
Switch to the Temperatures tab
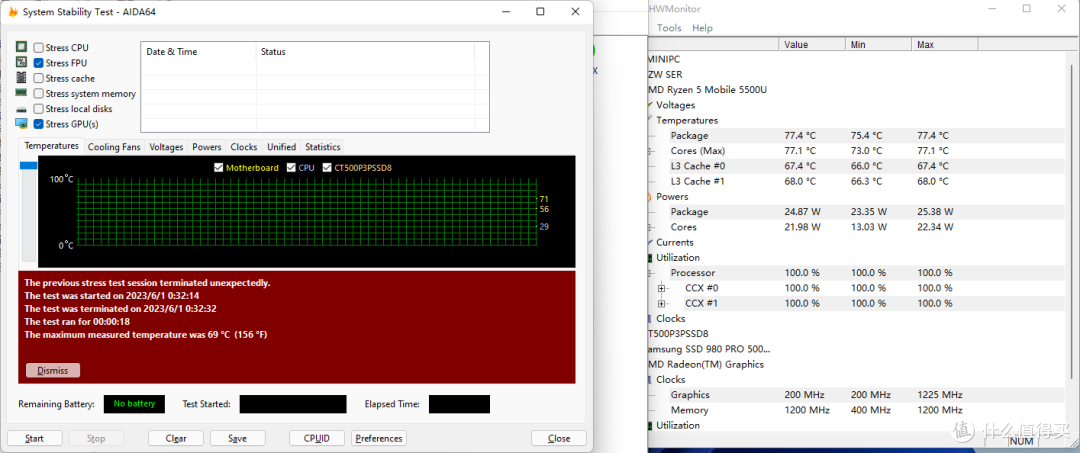[52, 146]
